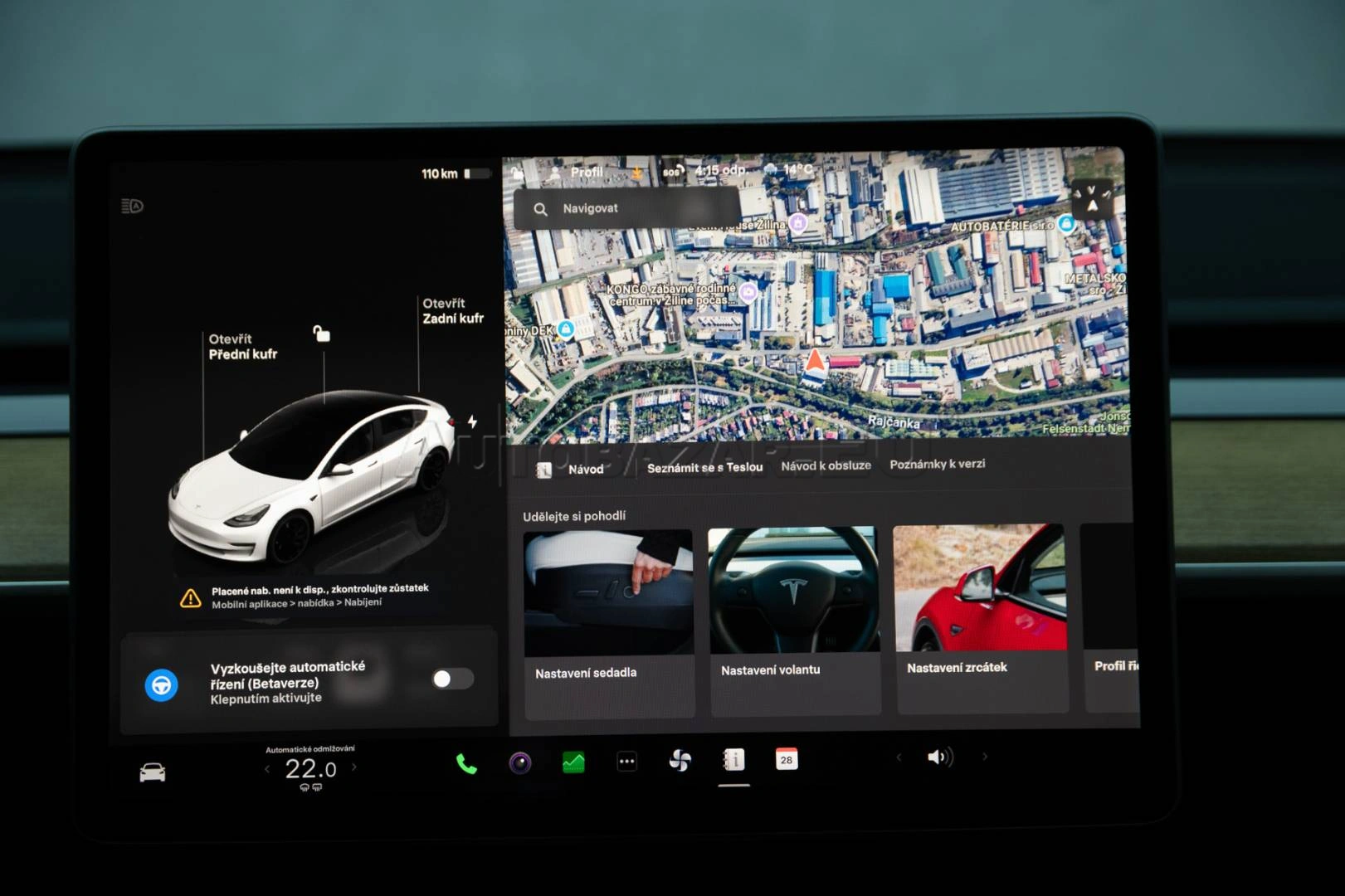Open the Nastavení sedadla card
Viewport: 1345px width, 896px height.
pyautogui.click(x=609, y=623)
